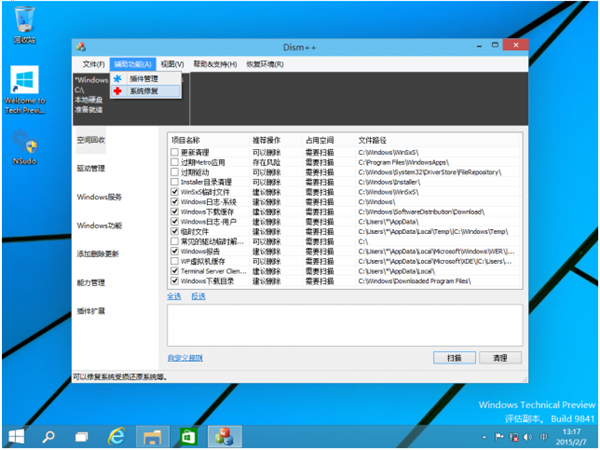Uncheck the Windows报告 checkbox
Screen dimensions: 600x450
pos(174,251)
